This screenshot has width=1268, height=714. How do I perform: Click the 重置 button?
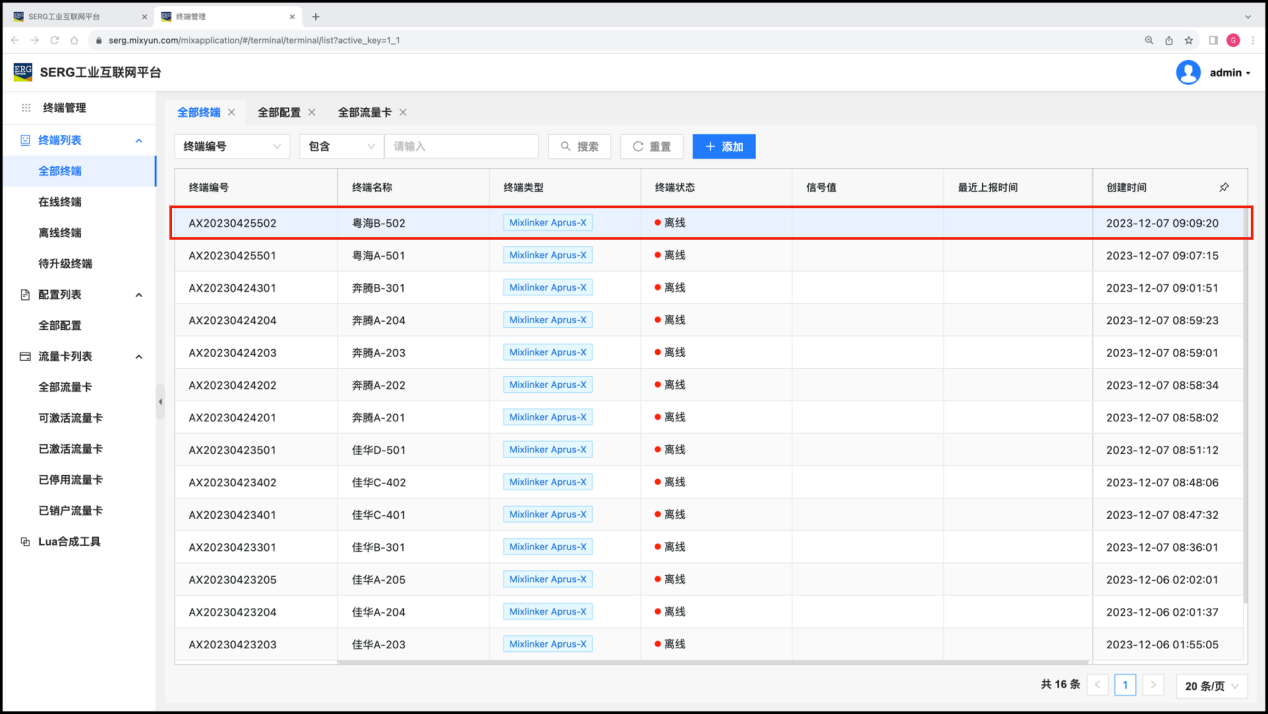pos(651,147)
